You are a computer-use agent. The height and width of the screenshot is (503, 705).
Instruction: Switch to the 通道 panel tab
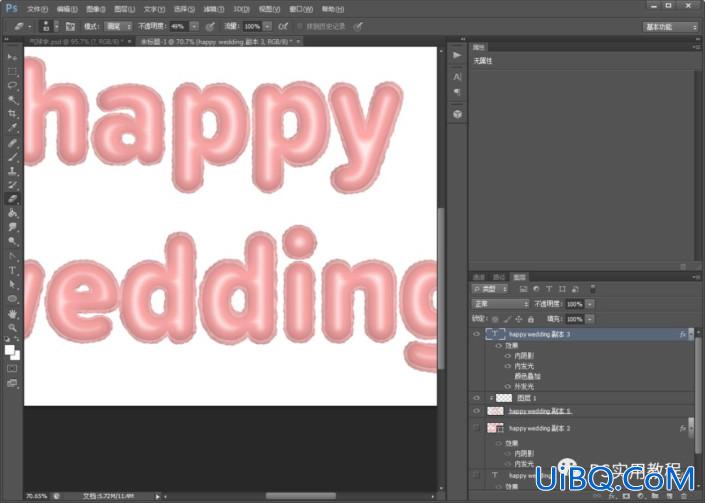tap(479, 277)
